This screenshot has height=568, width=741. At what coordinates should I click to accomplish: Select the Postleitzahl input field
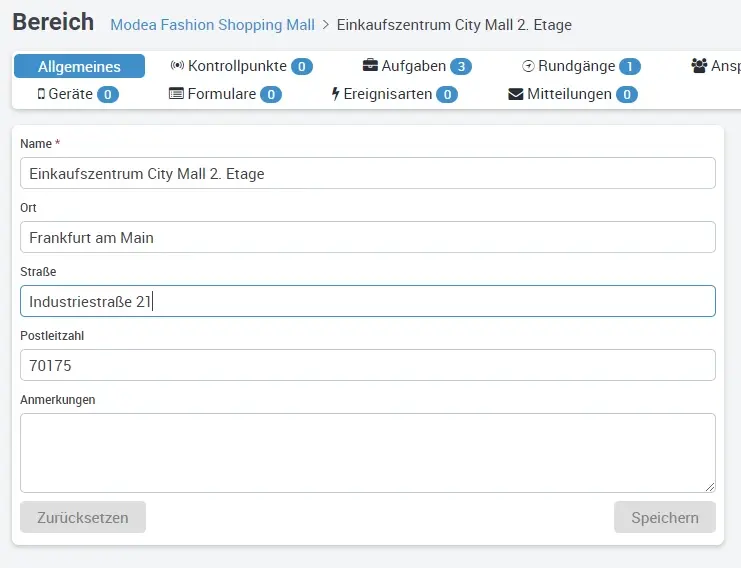(367, 365)
